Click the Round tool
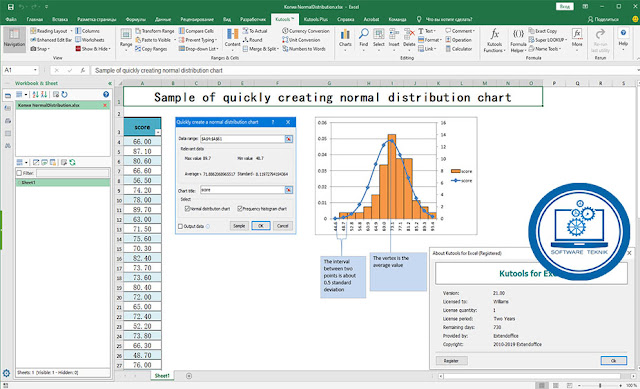The height and width of the screenshot is (389, 640). 252,40
